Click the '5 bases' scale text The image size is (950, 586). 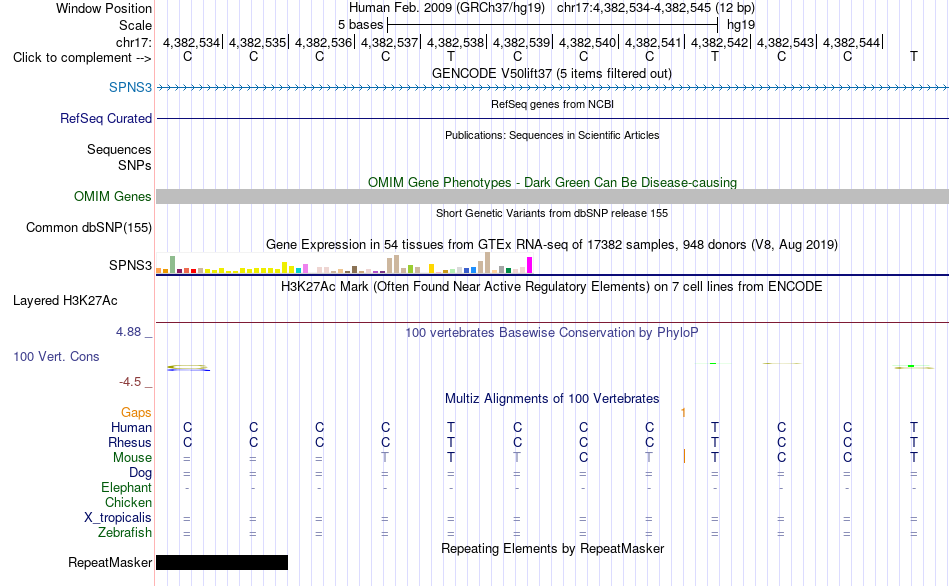click(x=360, y=25)
